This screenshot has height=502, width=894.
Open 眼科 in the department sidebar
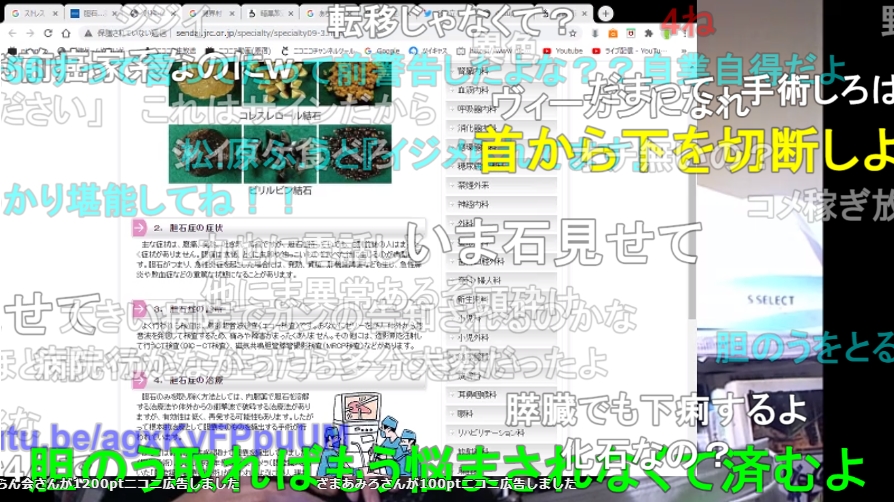(x=501, y=414)
